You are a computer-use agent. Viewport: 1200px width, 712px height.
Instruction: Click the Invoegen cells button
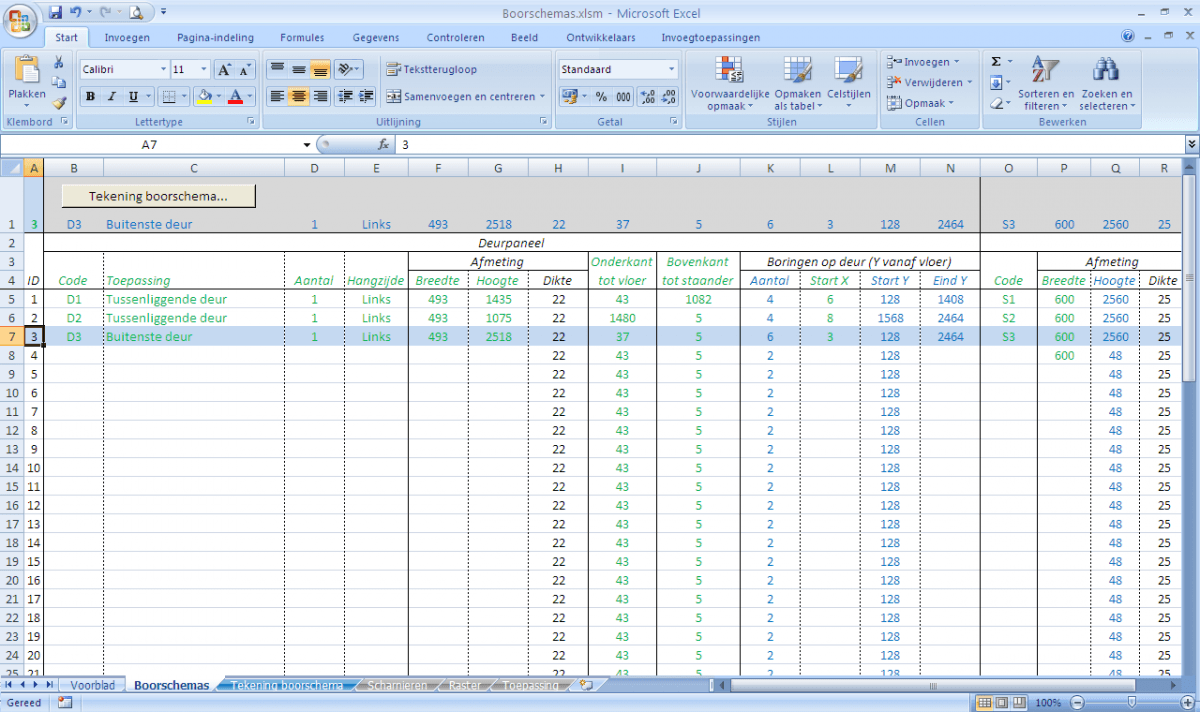(922, 62)
